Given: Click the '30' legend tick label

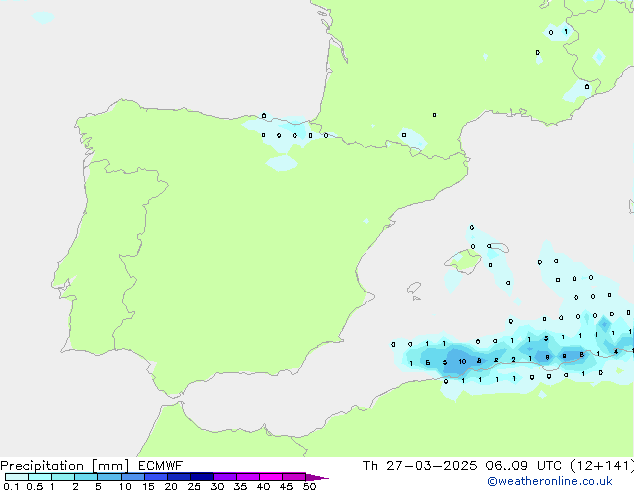Looking at the screenshot, I should point(217,486).
